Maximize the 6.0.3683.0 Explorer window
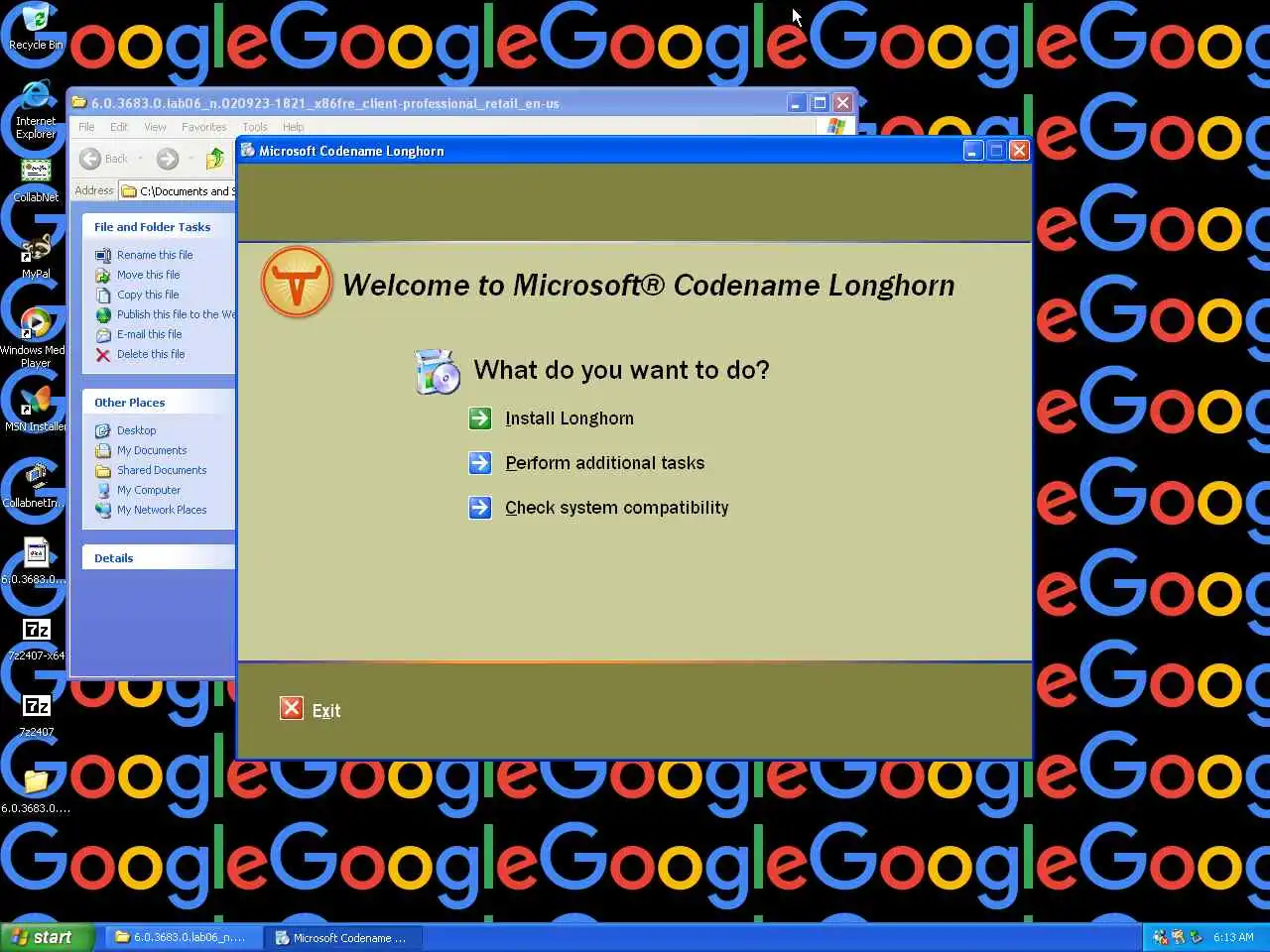This screenshot has height=952, width=1270. click(820, 103)
